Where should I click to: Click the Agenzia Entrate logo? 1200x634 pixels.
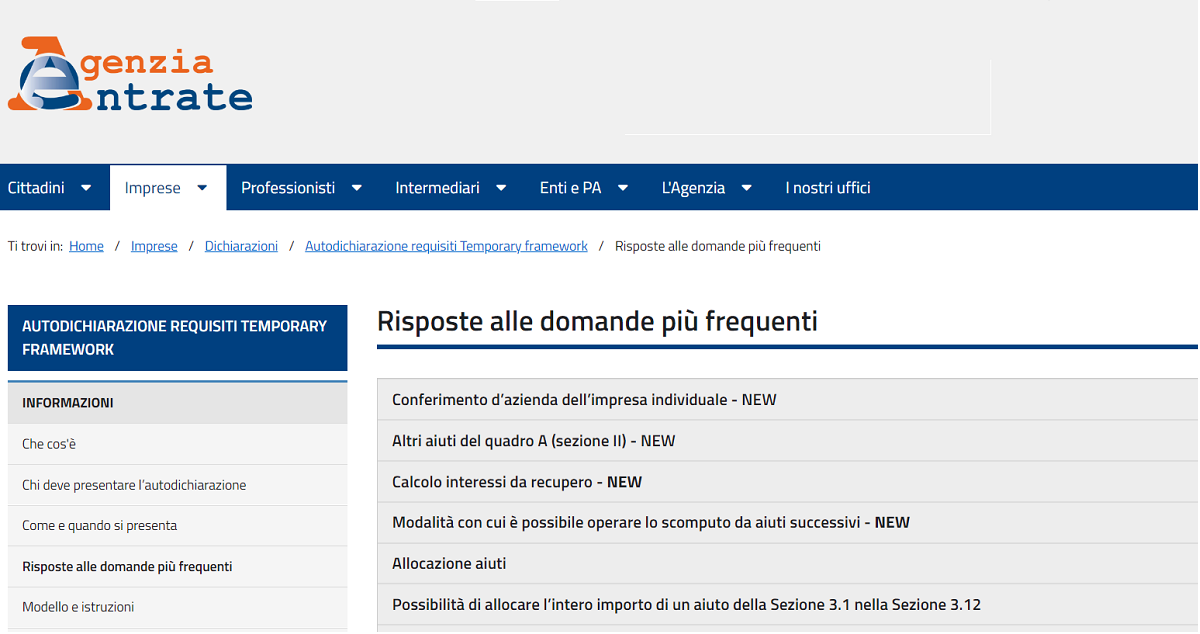coord(130,74)
